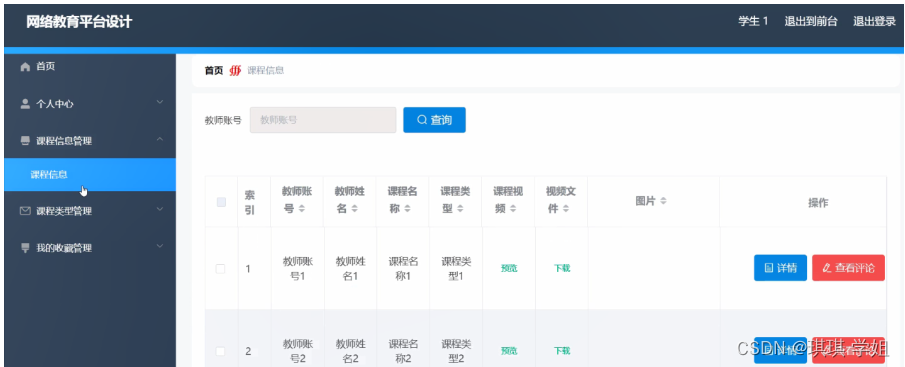Click cell 教师姓名2
Image resolution: width=905 pixels, height=367 pixels.
(351, 351)
